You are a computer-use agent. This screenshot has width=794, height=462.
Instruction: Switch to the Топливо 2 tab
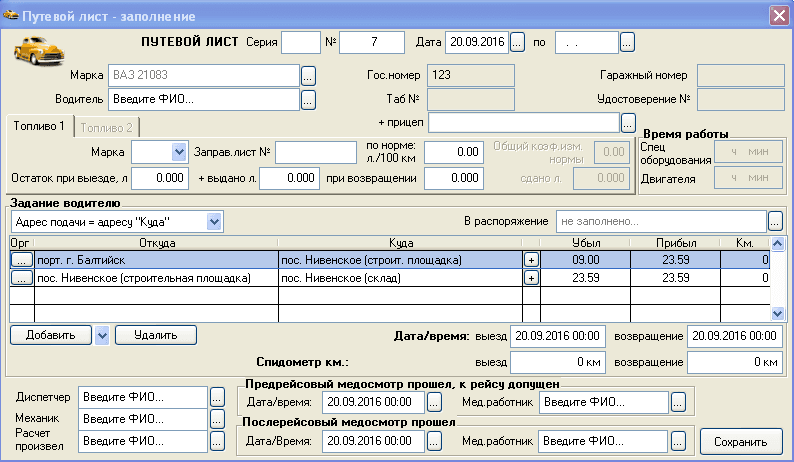point(106,128)
